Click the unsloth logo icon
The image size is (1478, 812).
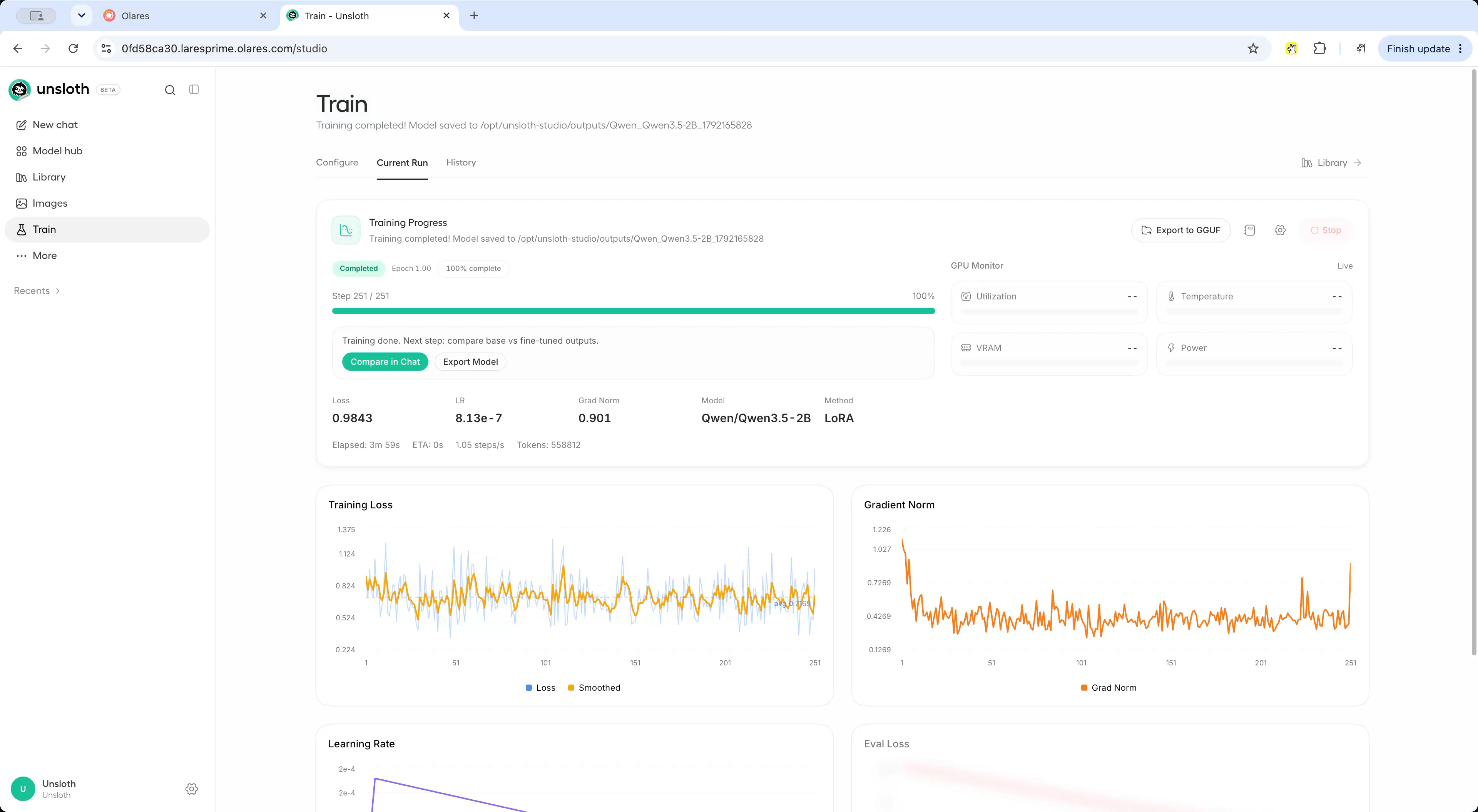(x=20, y=90)
